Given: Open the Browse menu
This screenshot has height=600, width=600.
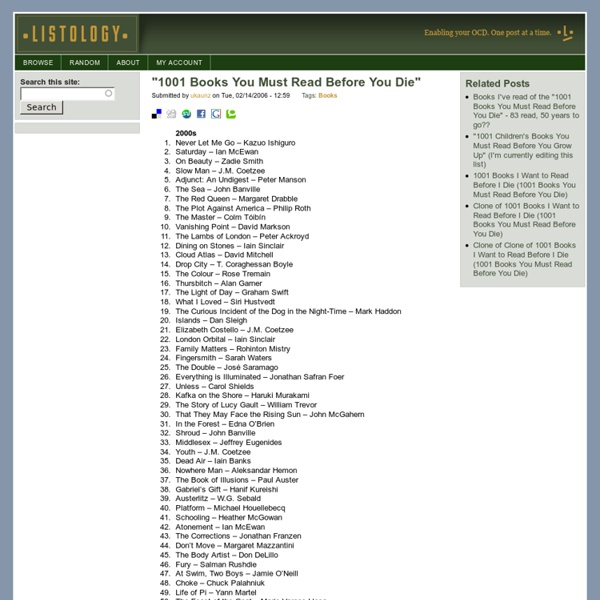Looking at the screenshot, I should [x=38, y=62].
